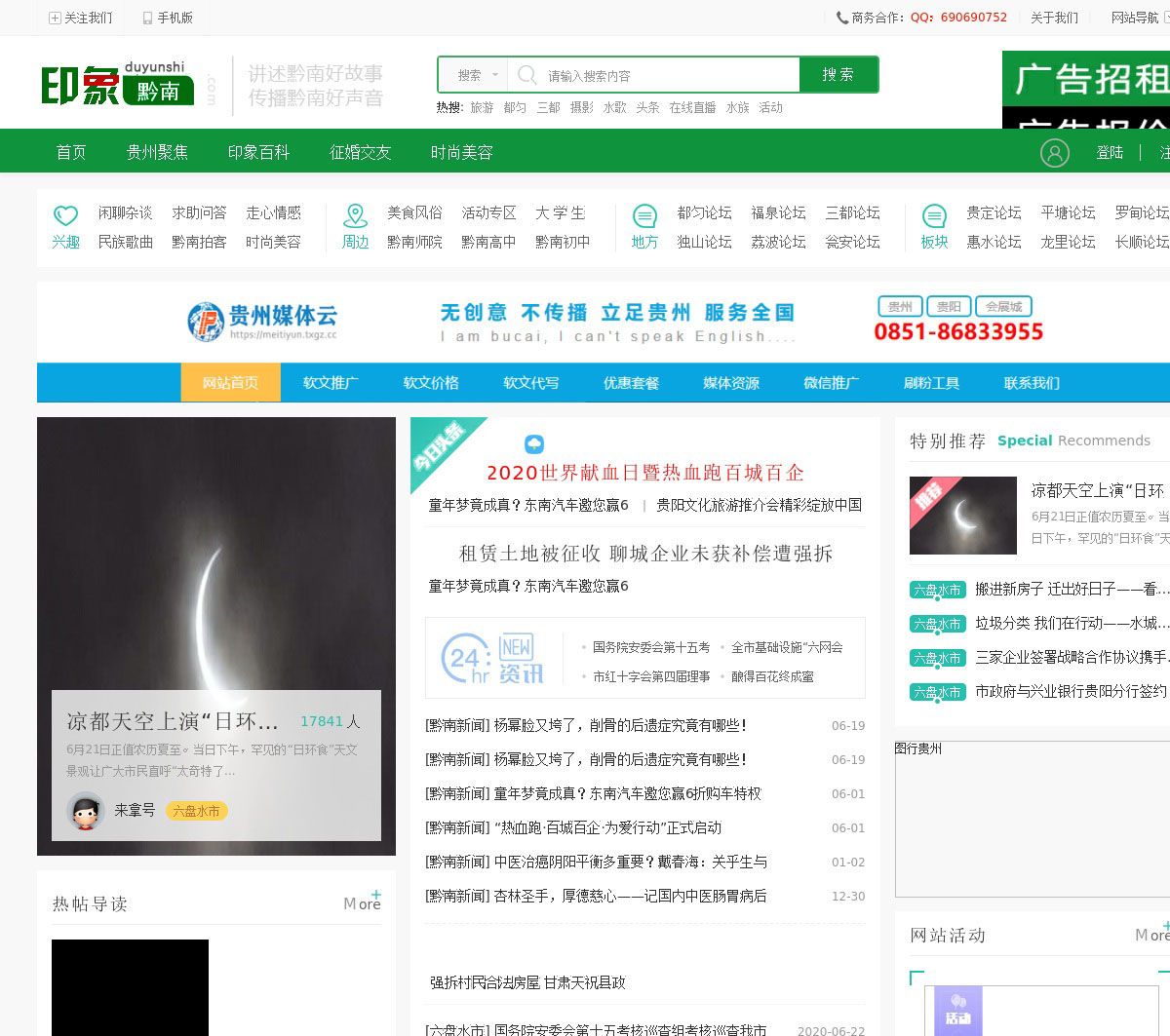Click More beside 网站活动
This screenshot has width=1170, height=1036.
(1151, 934)
